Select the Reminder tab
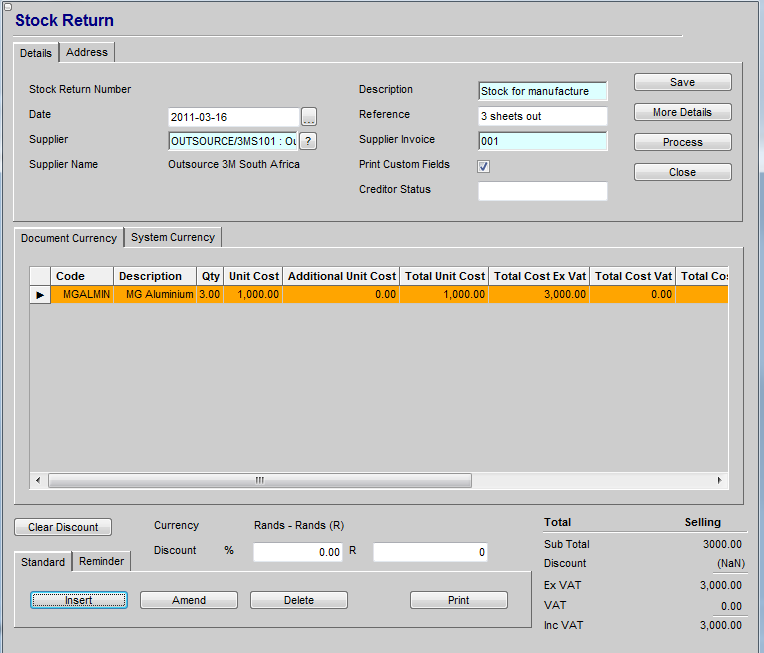This screenshot has width=764, height=653. click(x=102, y=561)
